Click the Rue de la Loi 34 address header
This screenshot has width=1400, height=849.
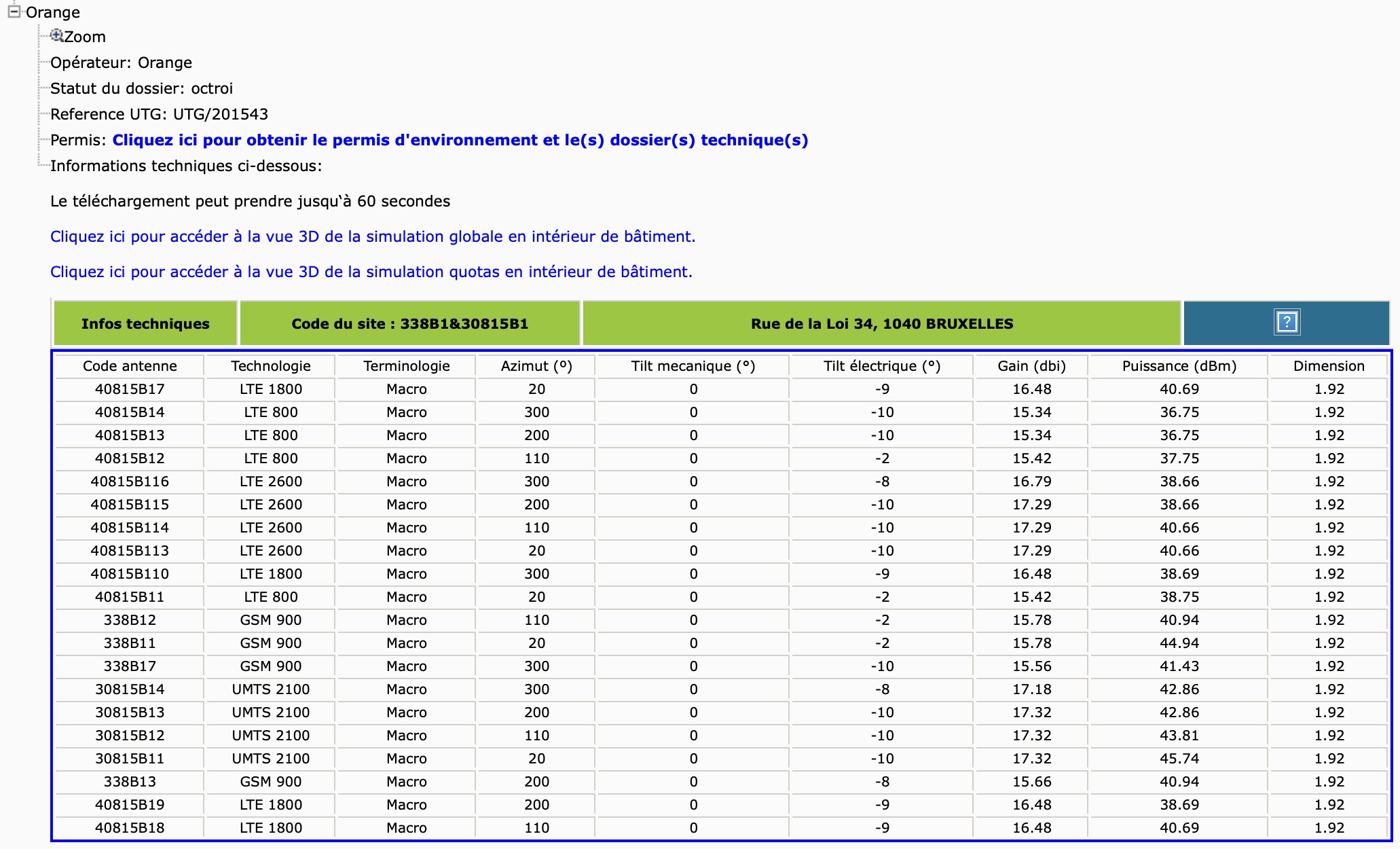pos(882,323)
